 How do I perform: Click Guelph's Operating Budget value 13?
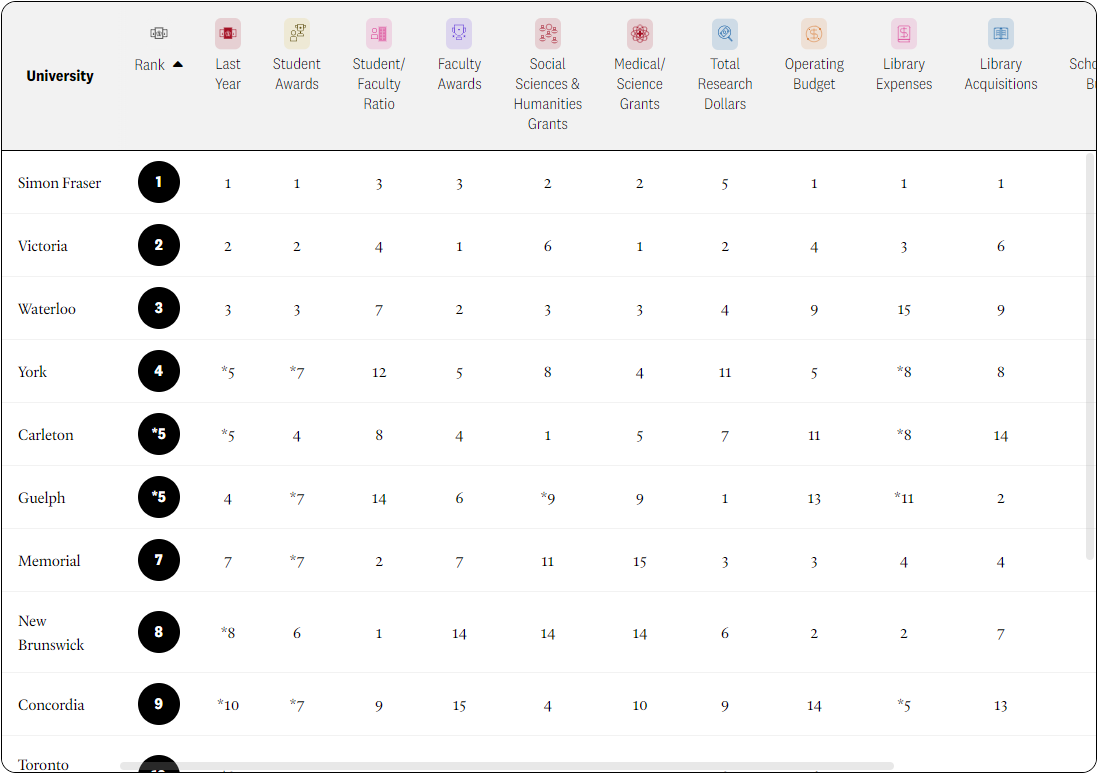pyautogui.click(x=814, y=499)
